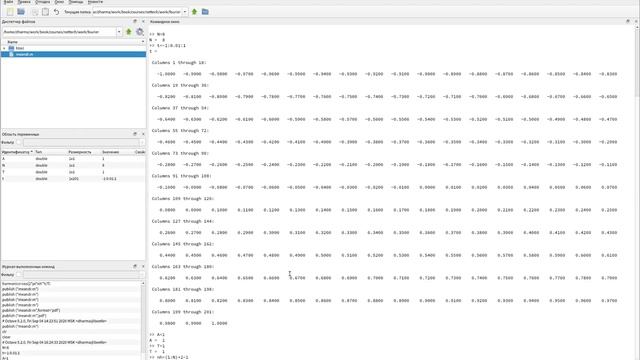The width and height of the screenshot is (640, 360).
Task: Undock the Workspace variables panel
Action: [135, 134]
